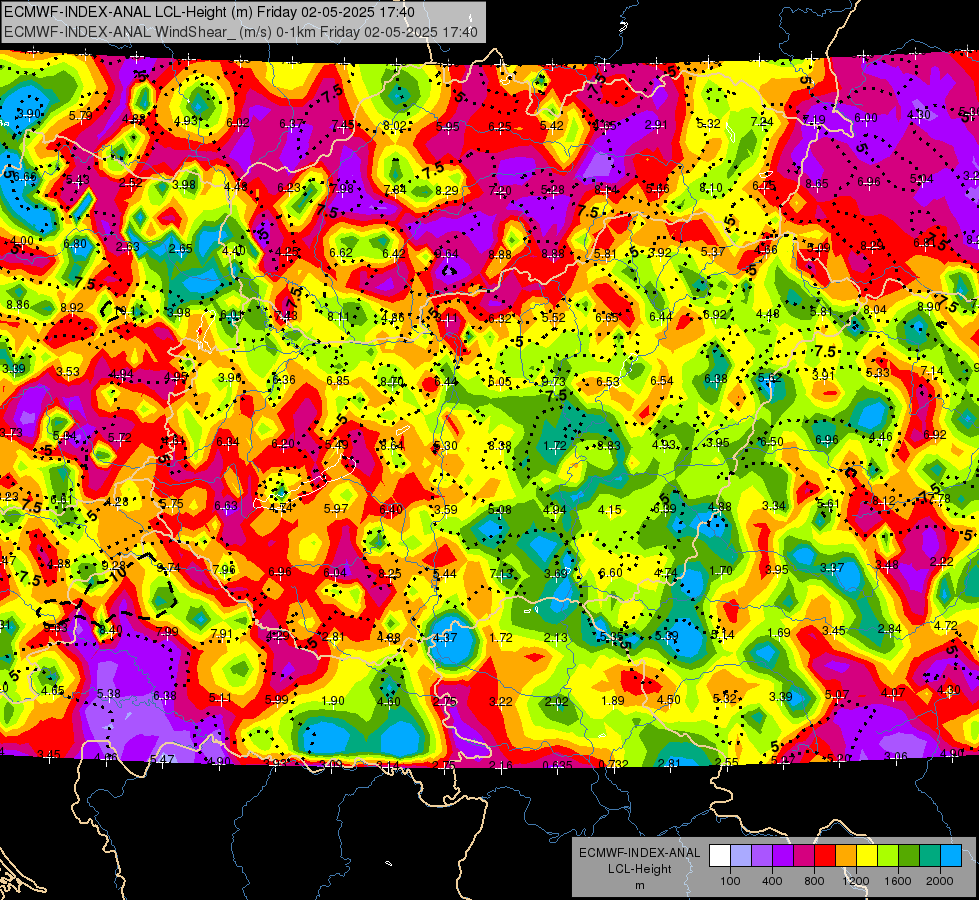Image resolution: width=979 pixels, height=900 pixels.
Task: Click the 3.90 wind shear value
Action: pyautogui.click(x=29, y=114)
